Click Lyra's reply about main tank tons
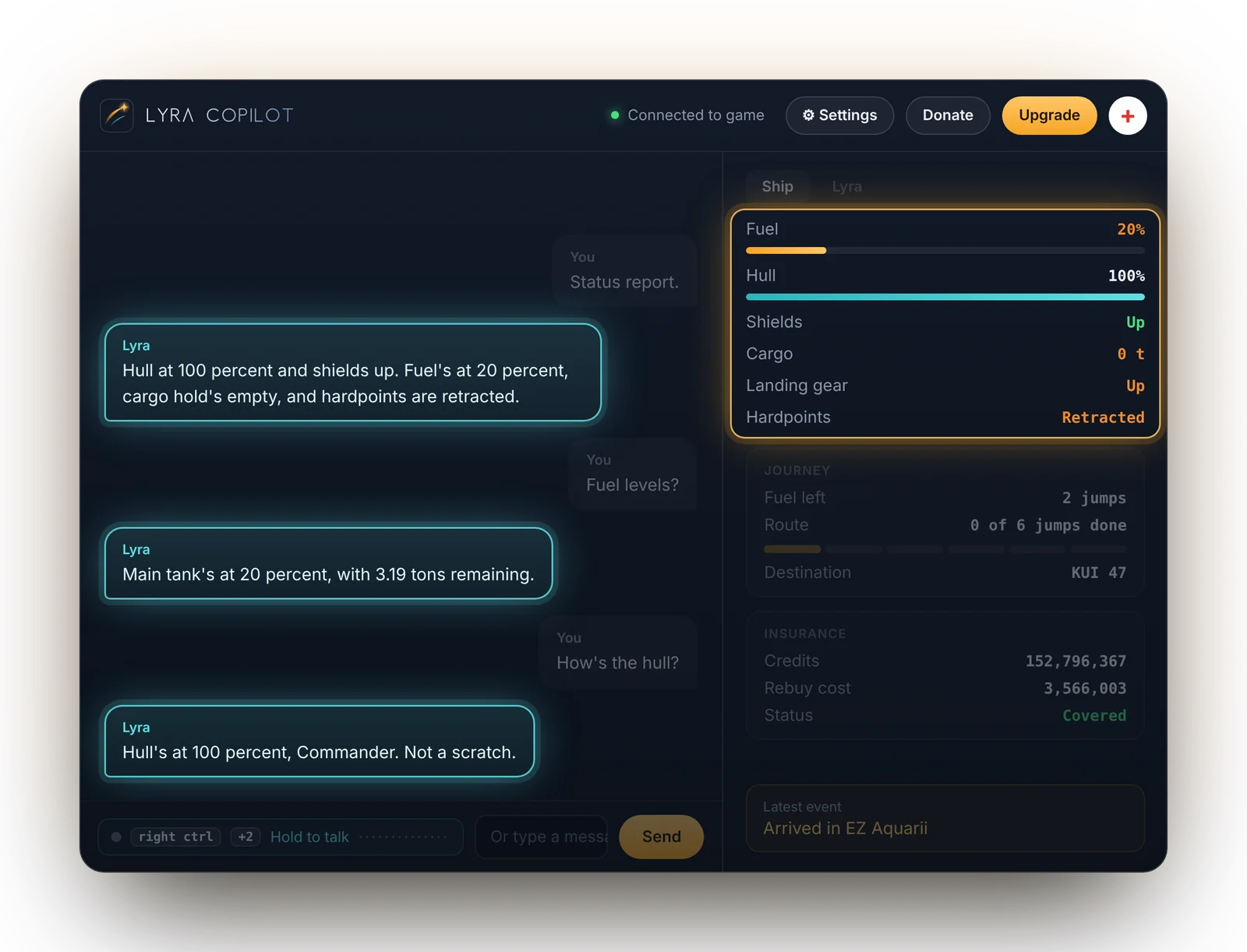This screenshot has width=1247, height=952. [x=328, y=563]
